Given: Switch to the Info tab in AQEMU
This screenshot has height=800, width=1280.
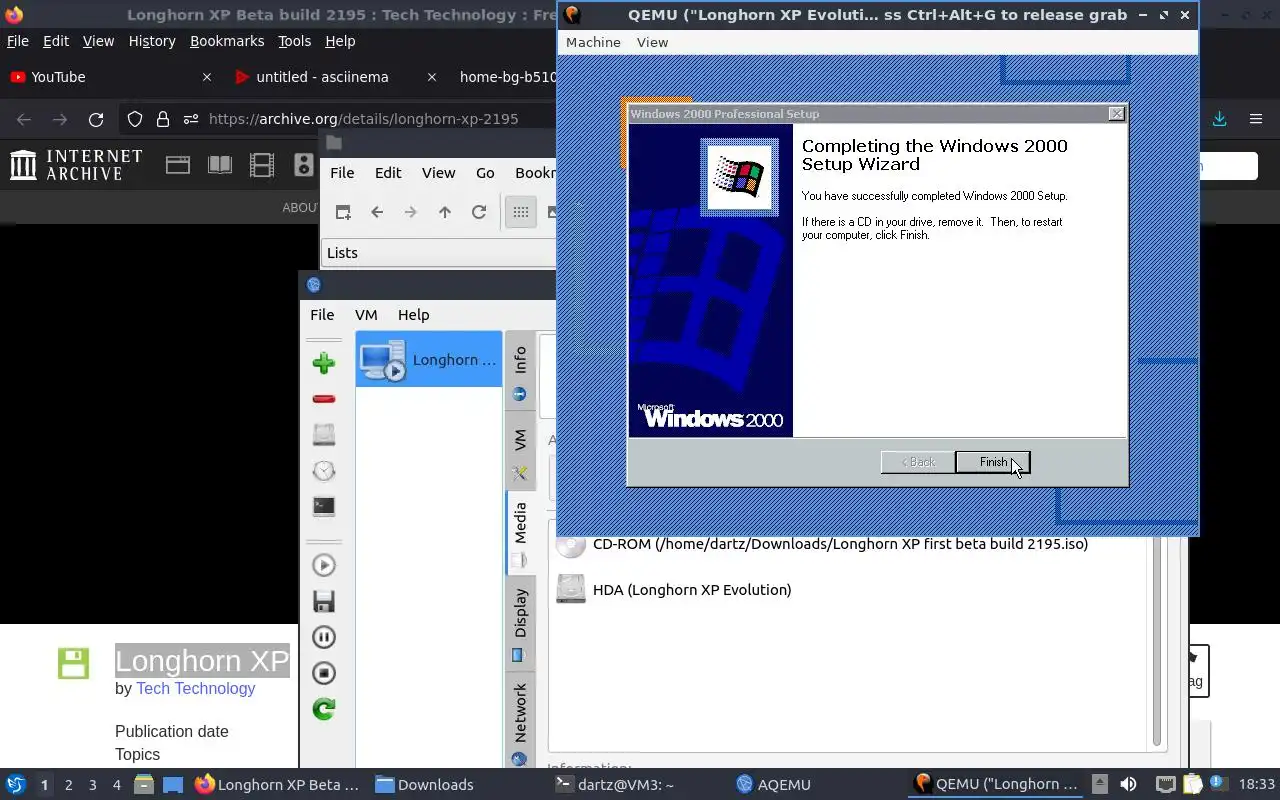Looking at the screenshot, I should 519,370.
